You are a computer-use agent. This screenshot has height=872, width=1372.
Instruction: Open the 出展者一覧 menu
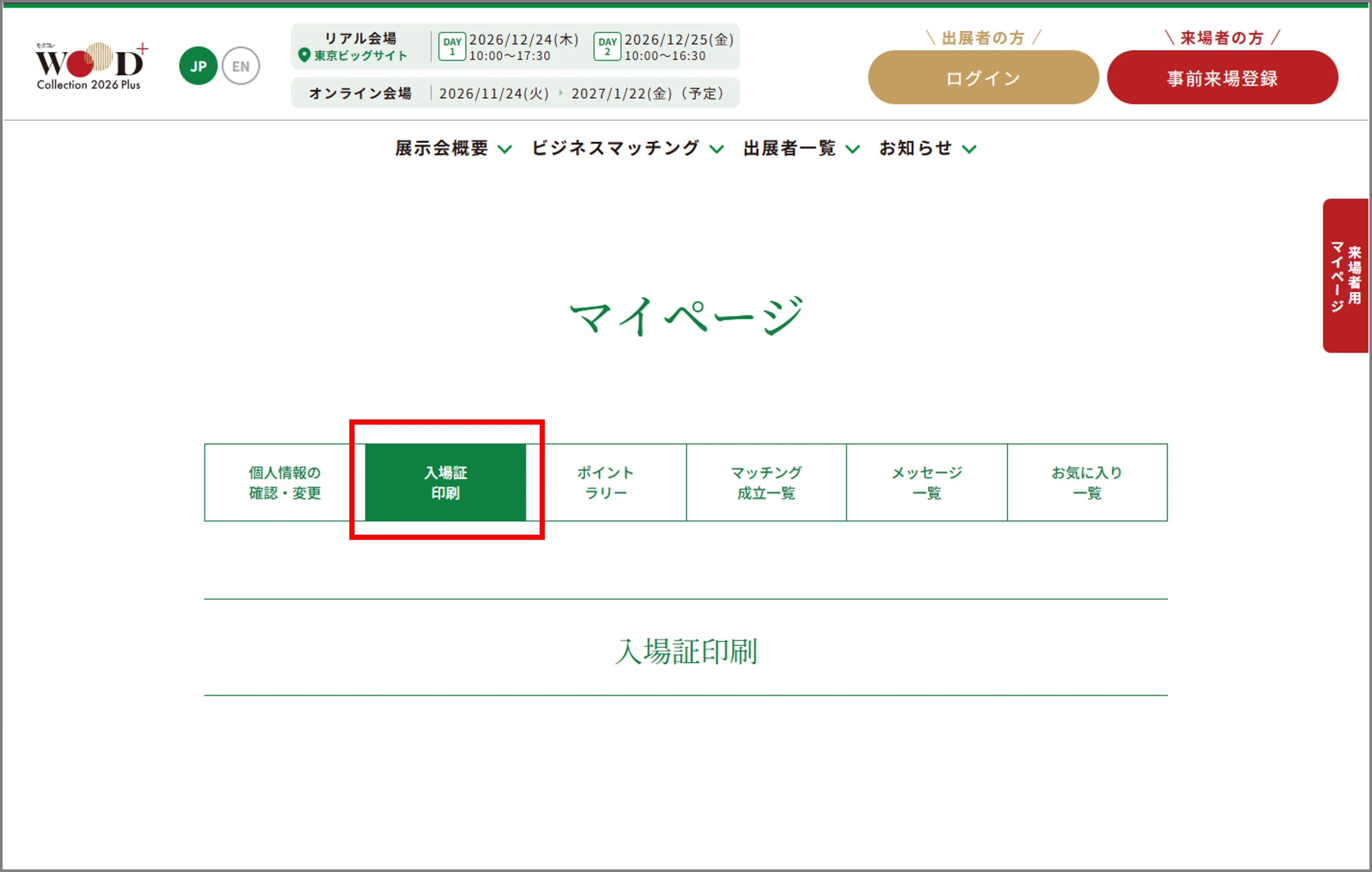click(790, 148)
